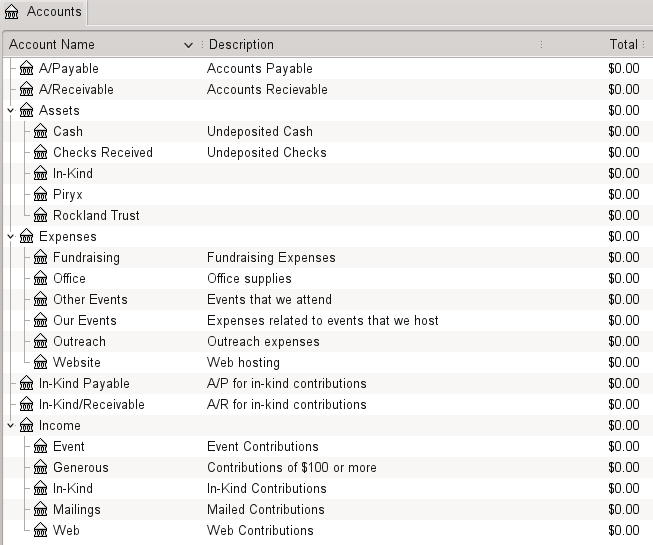Screen dimensions: 653x545
Task: Click the Rockland Trust account icon
Action: 40,215
